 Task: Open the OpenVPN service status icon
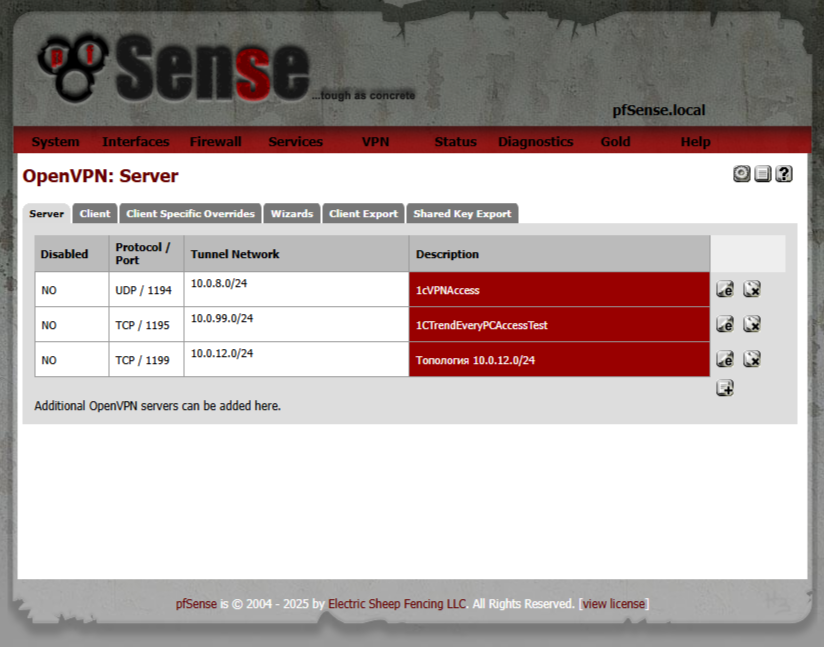[741, 174]
